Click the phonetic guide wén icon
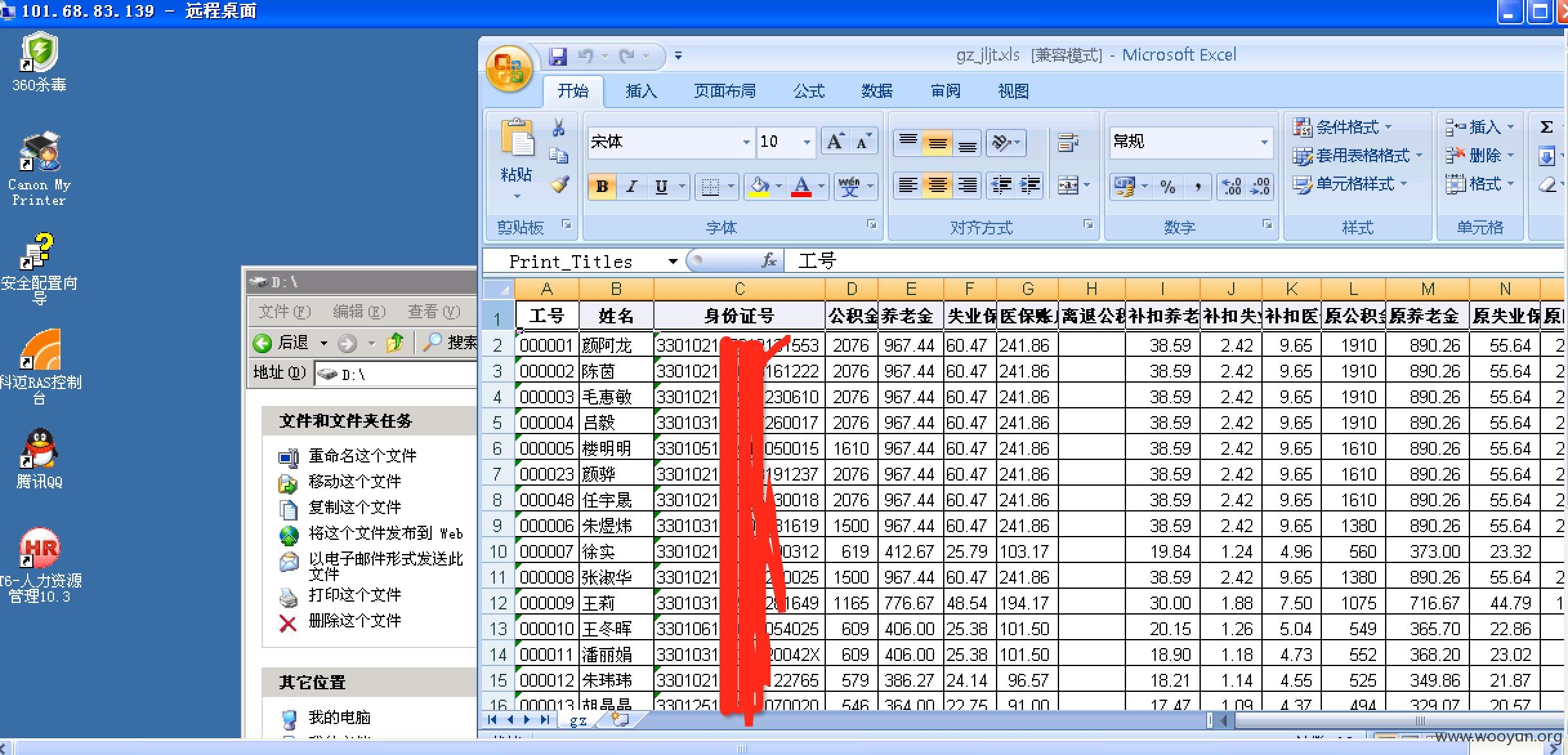Image resolution: width=1568 pixels, height=755 pixels. (849, 187)
